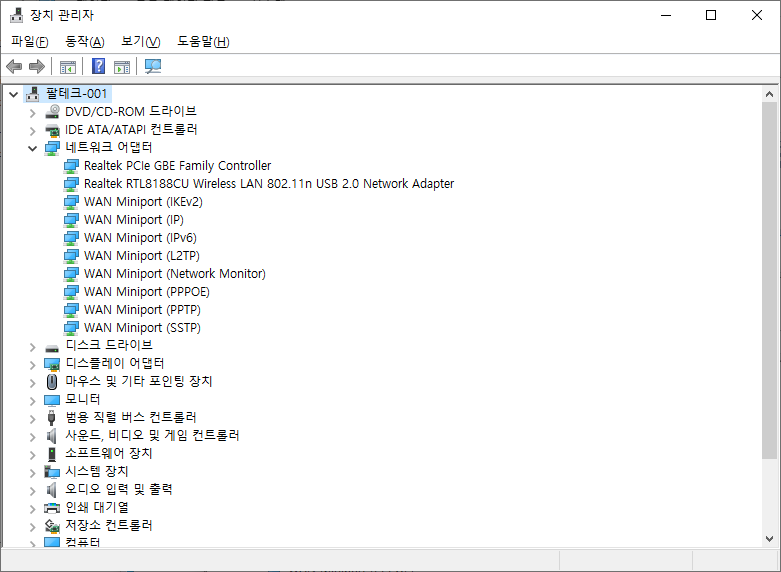Screen dimensions: 781x572
Task: Click the 마우스 및 기타 포인팅 장치 mouse icon
Action: click(52, 382)
